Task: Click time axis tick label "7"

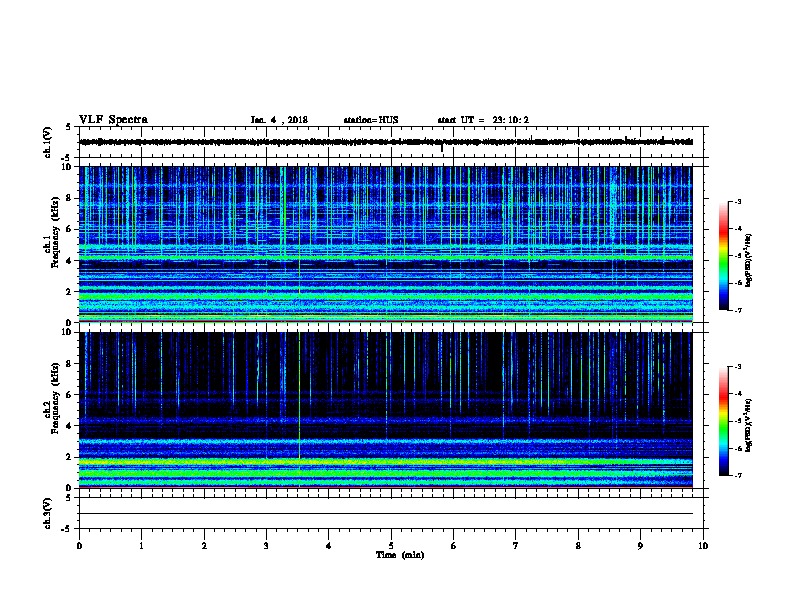Action: click(516, 546)
